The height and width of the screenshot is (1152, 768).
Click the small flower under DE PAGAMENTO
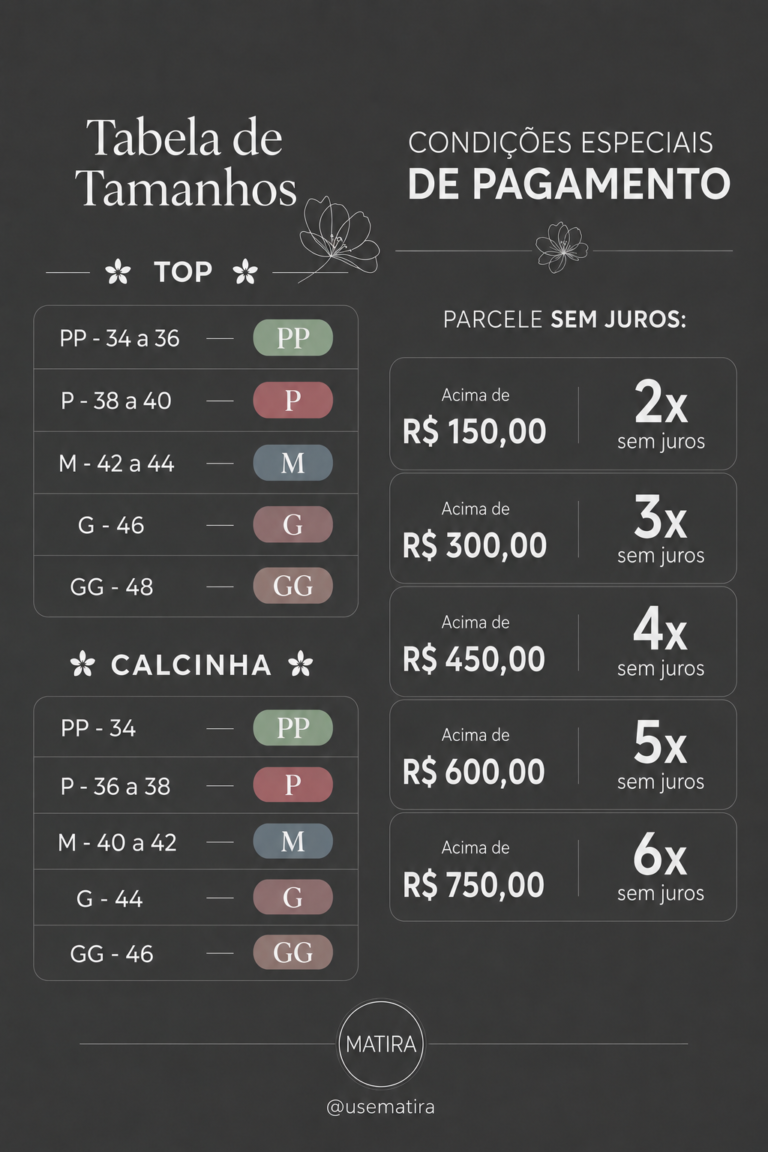coord(562,247)
